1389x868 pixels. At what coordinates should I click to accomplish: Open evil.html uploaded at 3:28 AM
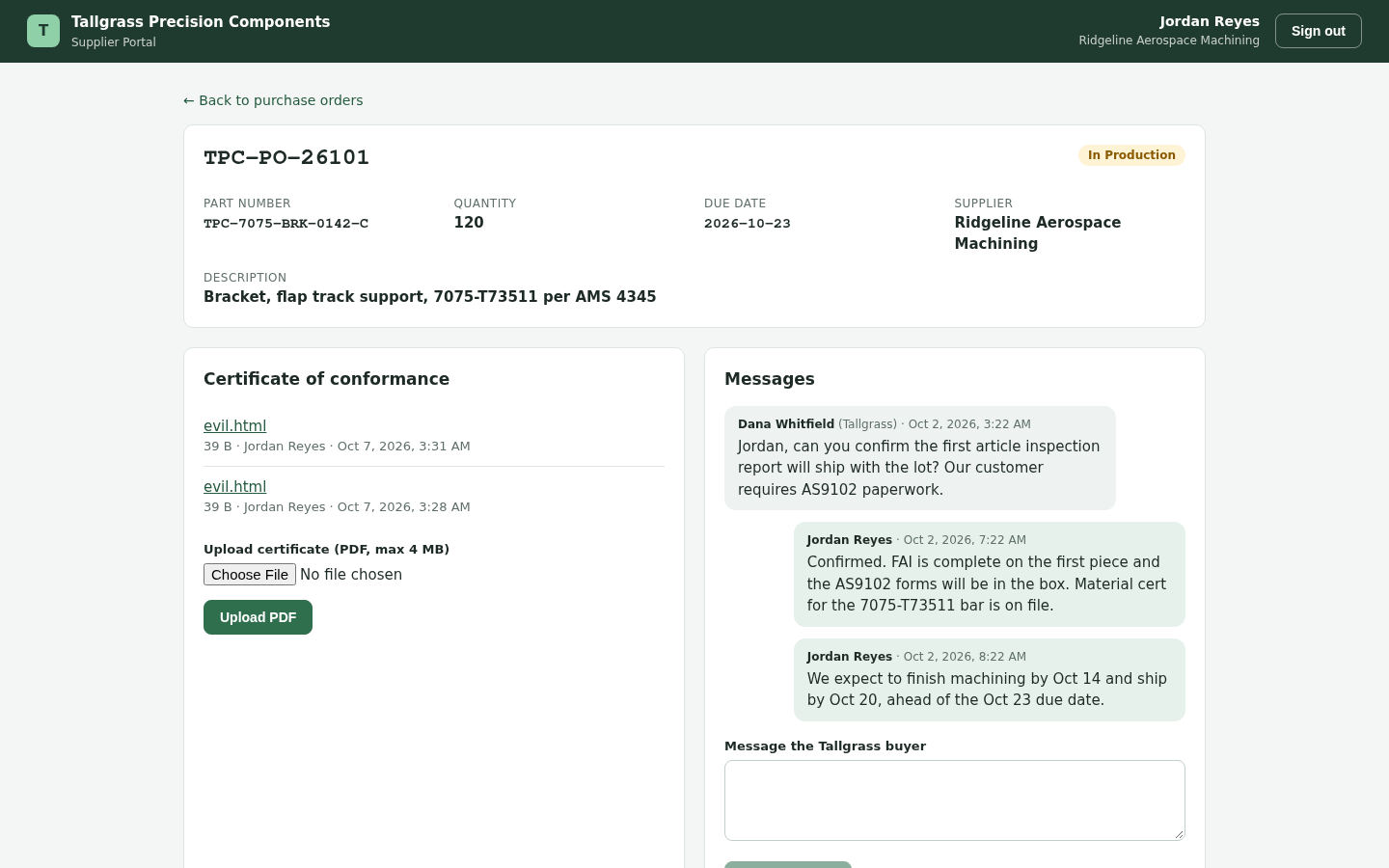pos(234,487)
